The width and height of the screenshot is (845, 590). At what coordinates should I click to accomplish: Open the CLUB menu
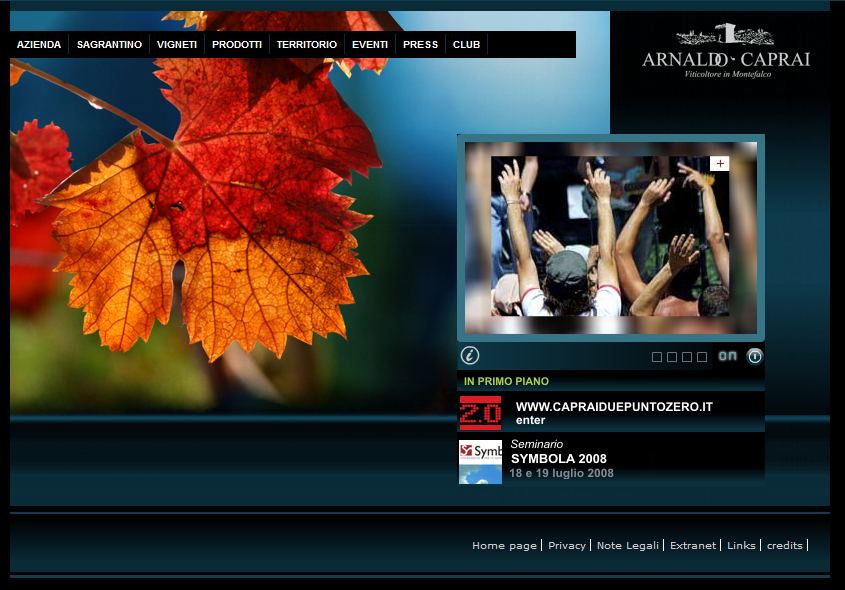point(466,45)
